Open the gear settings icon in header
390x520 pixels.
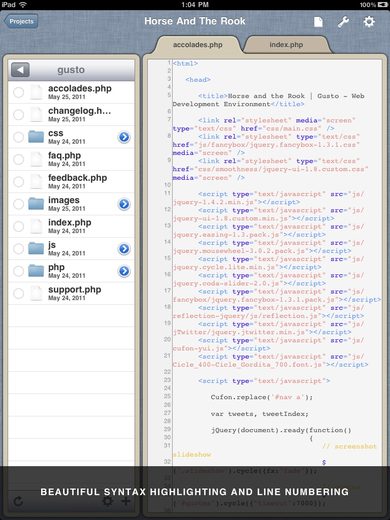(x=369, y=22)
